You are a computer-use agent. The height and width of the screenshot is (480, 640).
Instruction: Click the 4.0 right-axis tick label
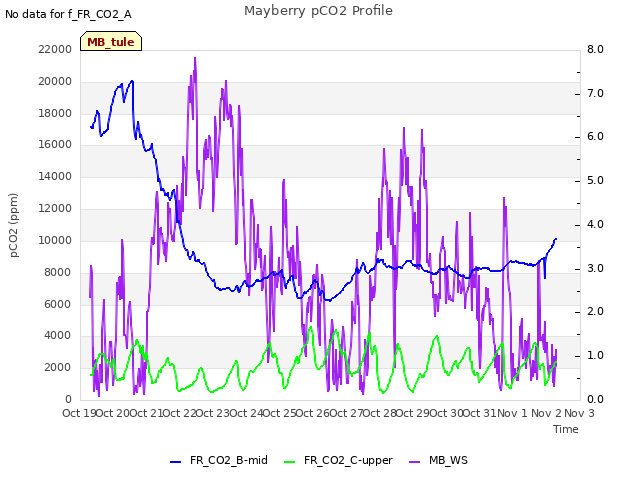click(x=595, y=224)
